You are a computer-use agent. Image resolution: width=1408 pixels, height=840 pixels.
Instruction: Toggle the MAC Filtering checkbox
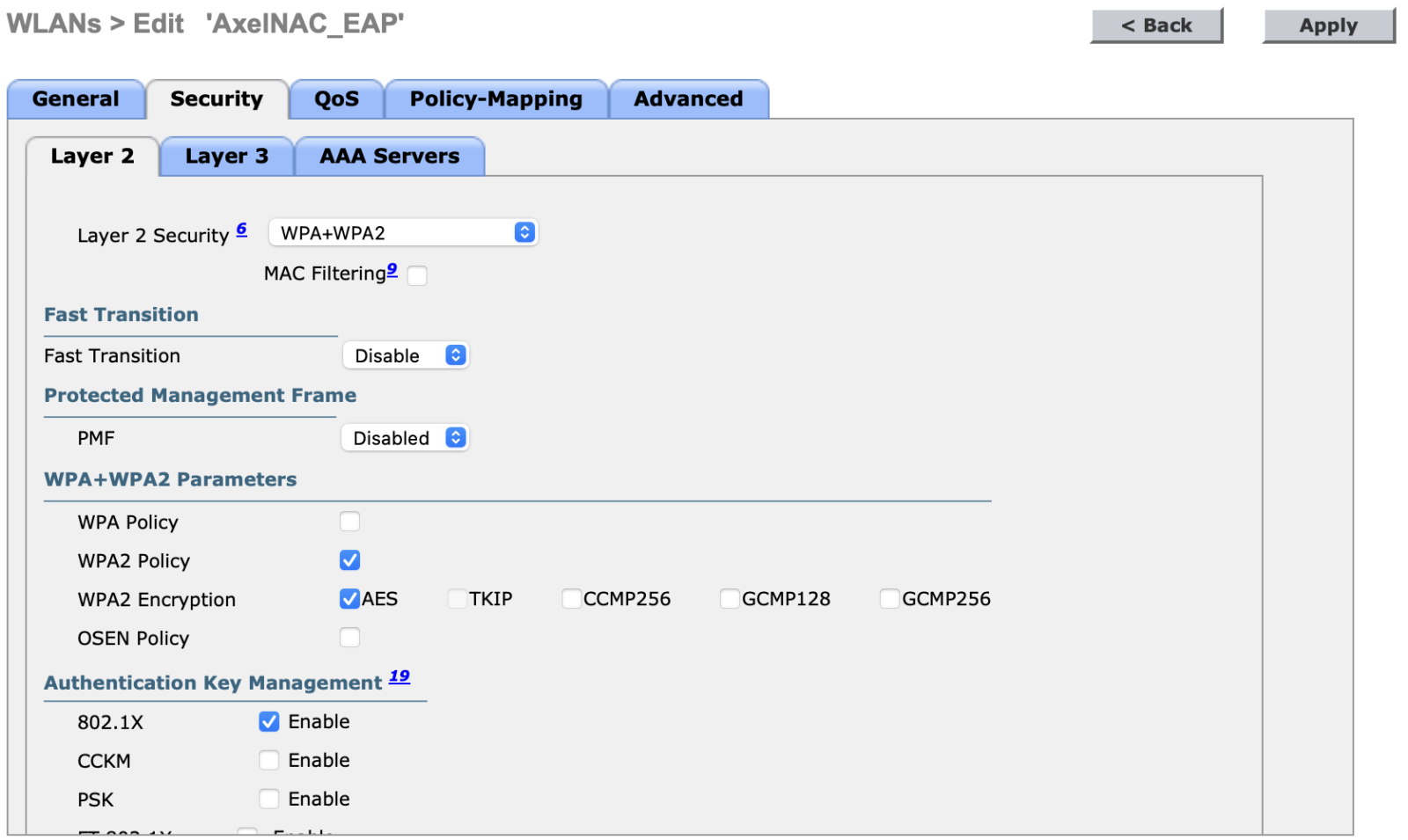click(x=417, y=275)
